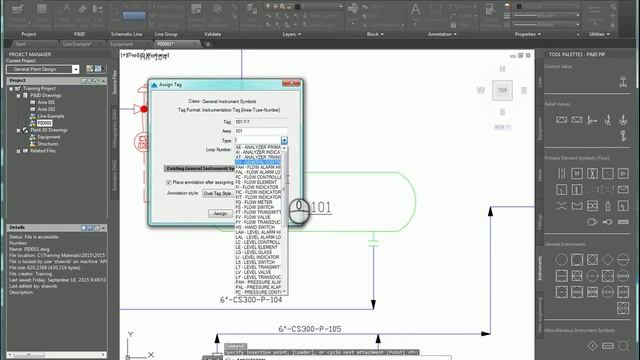Click the TOP face of the ViewCube
This screenshot has height=360, width=640.
(x=502, y=90)
